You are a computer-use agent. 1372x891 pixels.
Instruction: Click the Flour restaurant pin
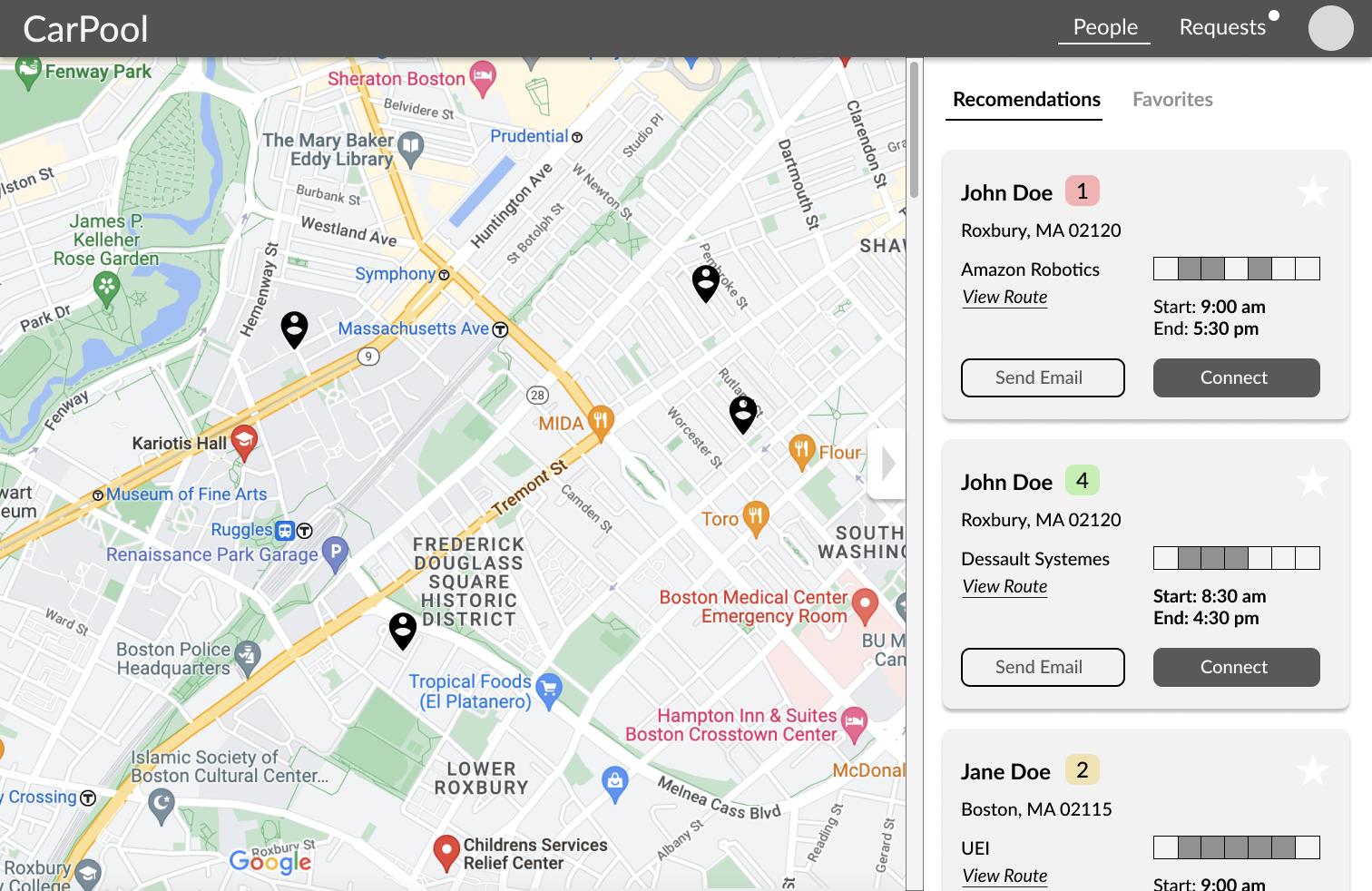point(801,452)
